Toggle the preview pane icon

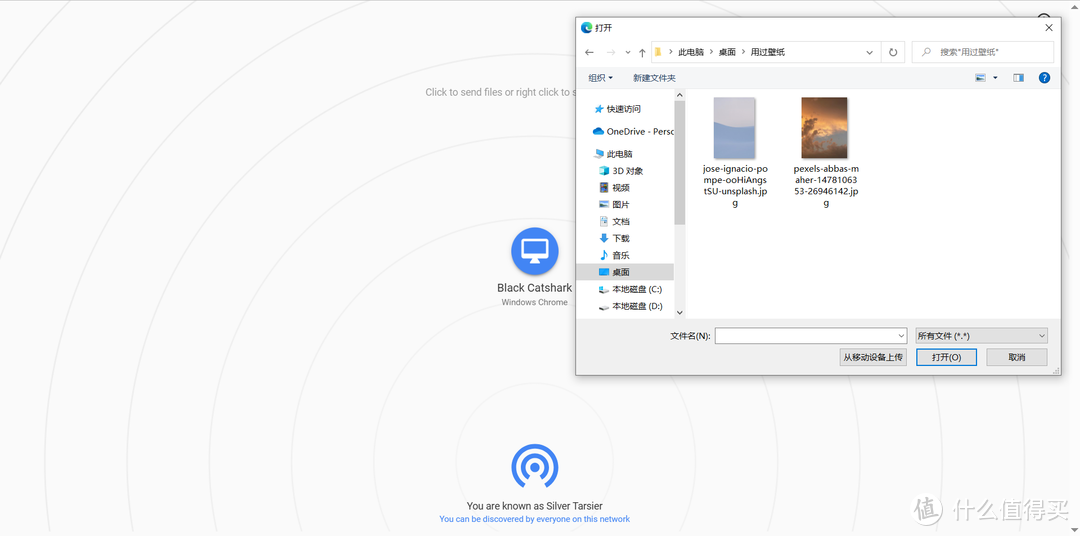(x=1018, y=78)
